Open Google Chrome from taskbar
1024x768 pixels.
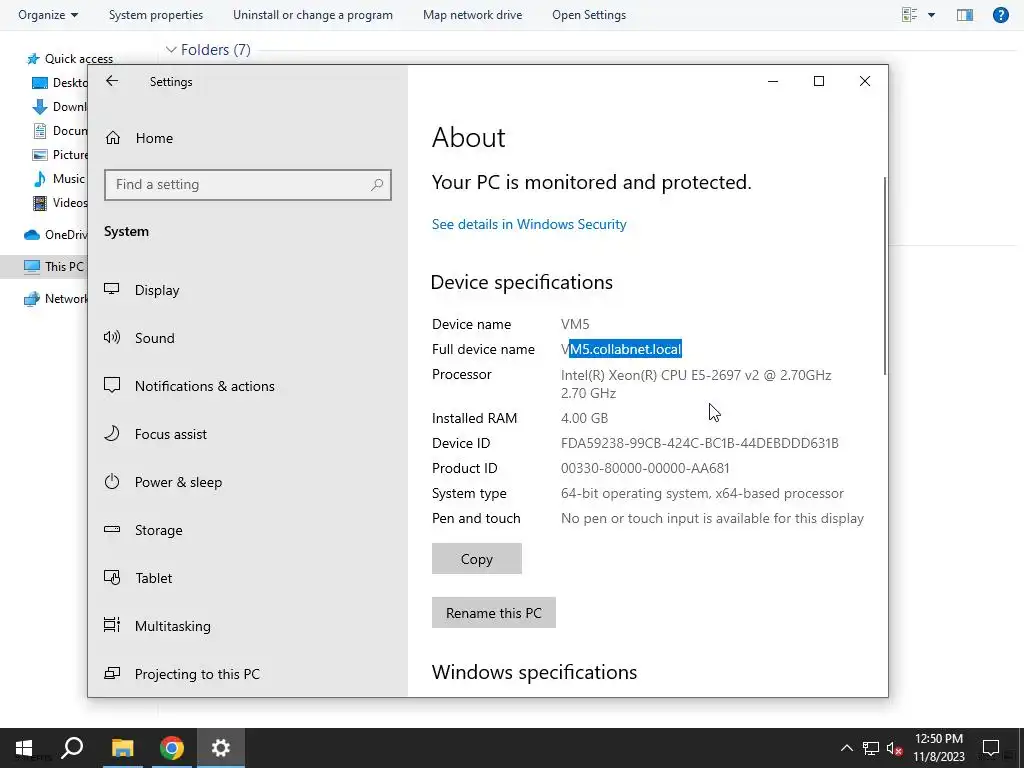click(x=172, y=748)
